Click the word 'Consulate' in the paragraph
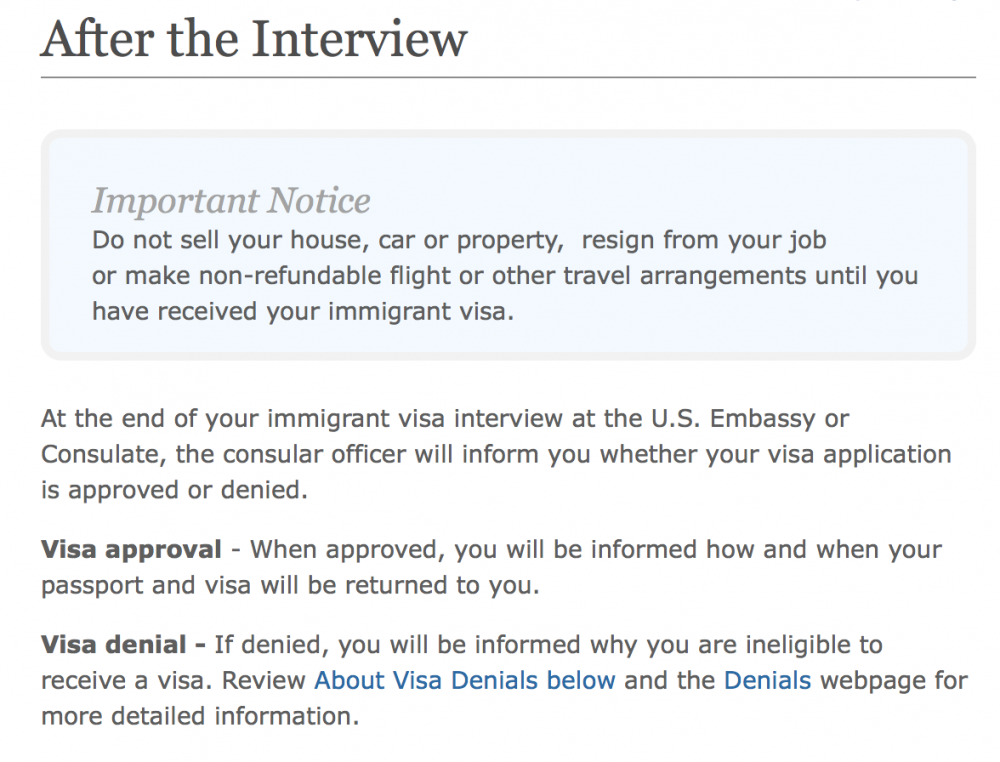This screenshot has width=1000, height=762. (x=100, y=454)
